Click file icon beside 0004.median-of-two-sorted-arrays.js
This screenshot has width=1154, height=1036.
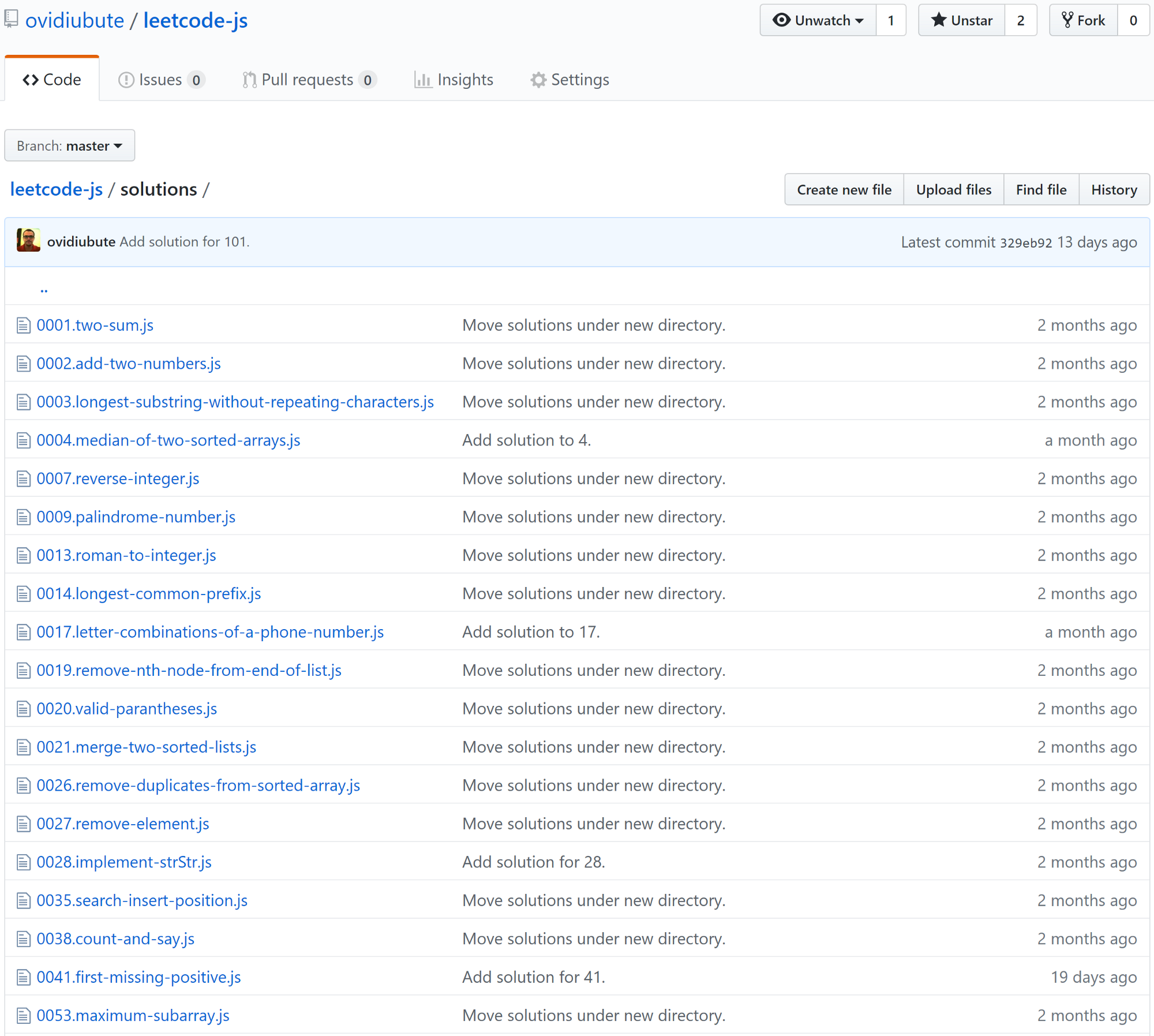point(23,440)
